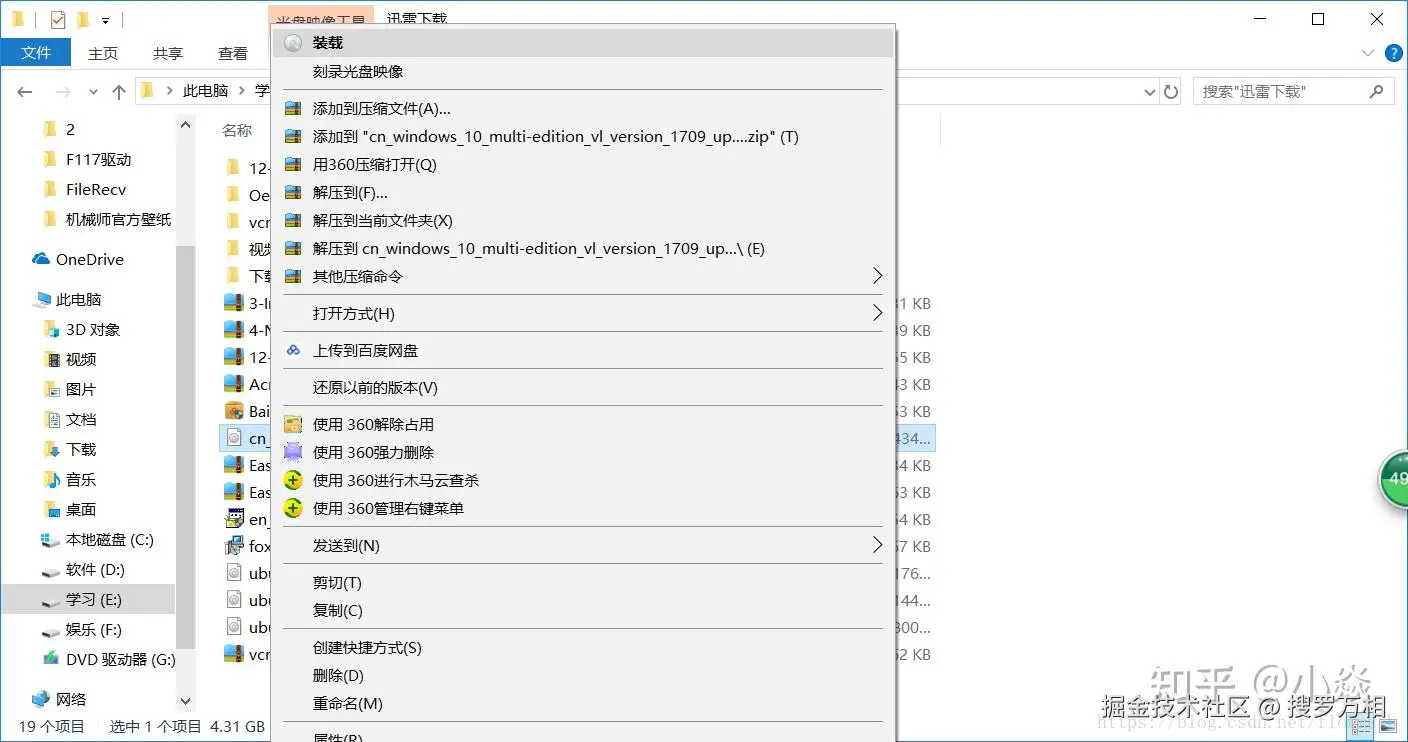The image size is (1408, 742).
Task: Switch to the 查看 ribbon tab
Action: (233, 53)
